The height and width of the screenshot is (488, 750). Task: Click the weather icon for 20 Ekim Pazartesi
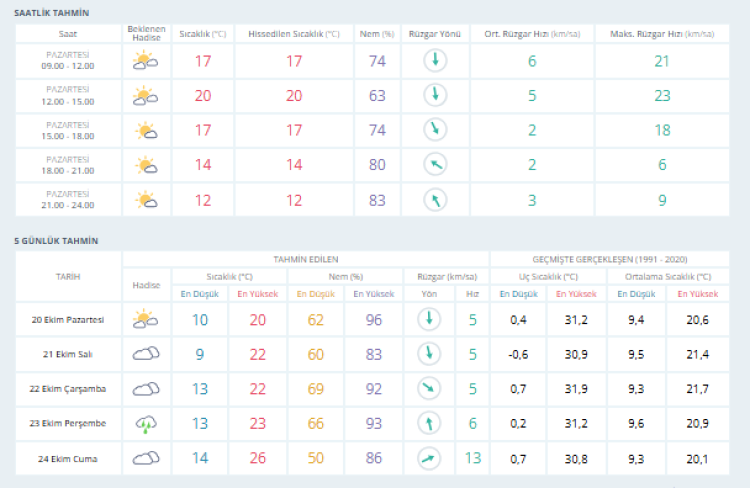146,319
